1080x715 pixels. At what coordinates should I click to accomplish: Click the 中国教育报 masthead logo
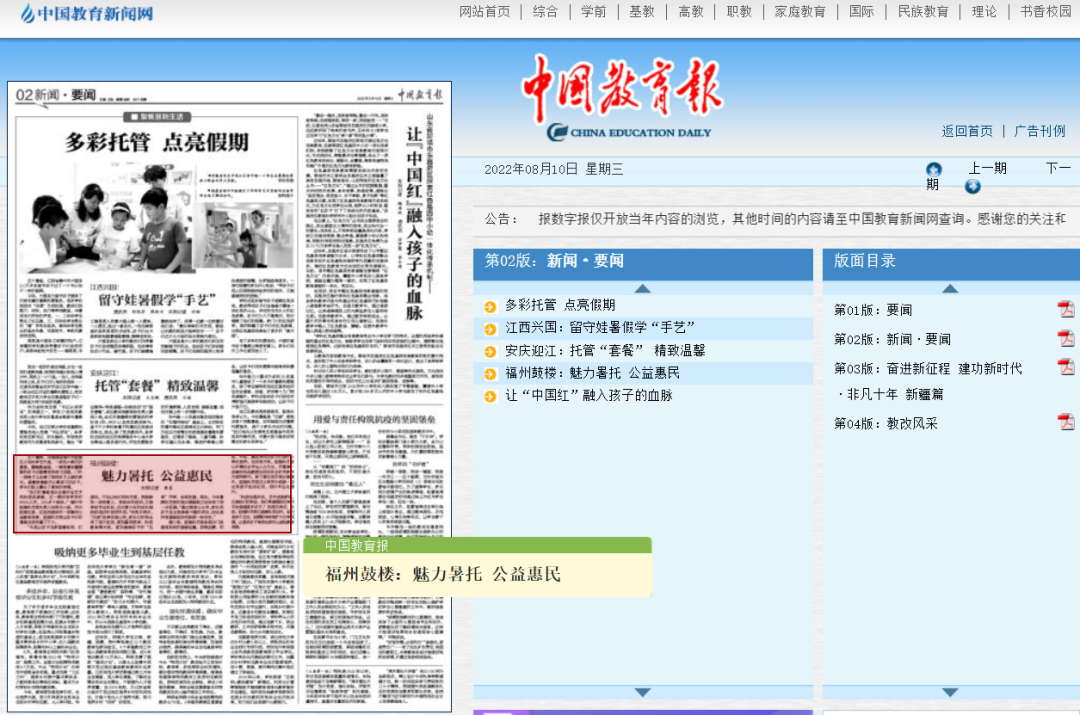tap(622, 97)
